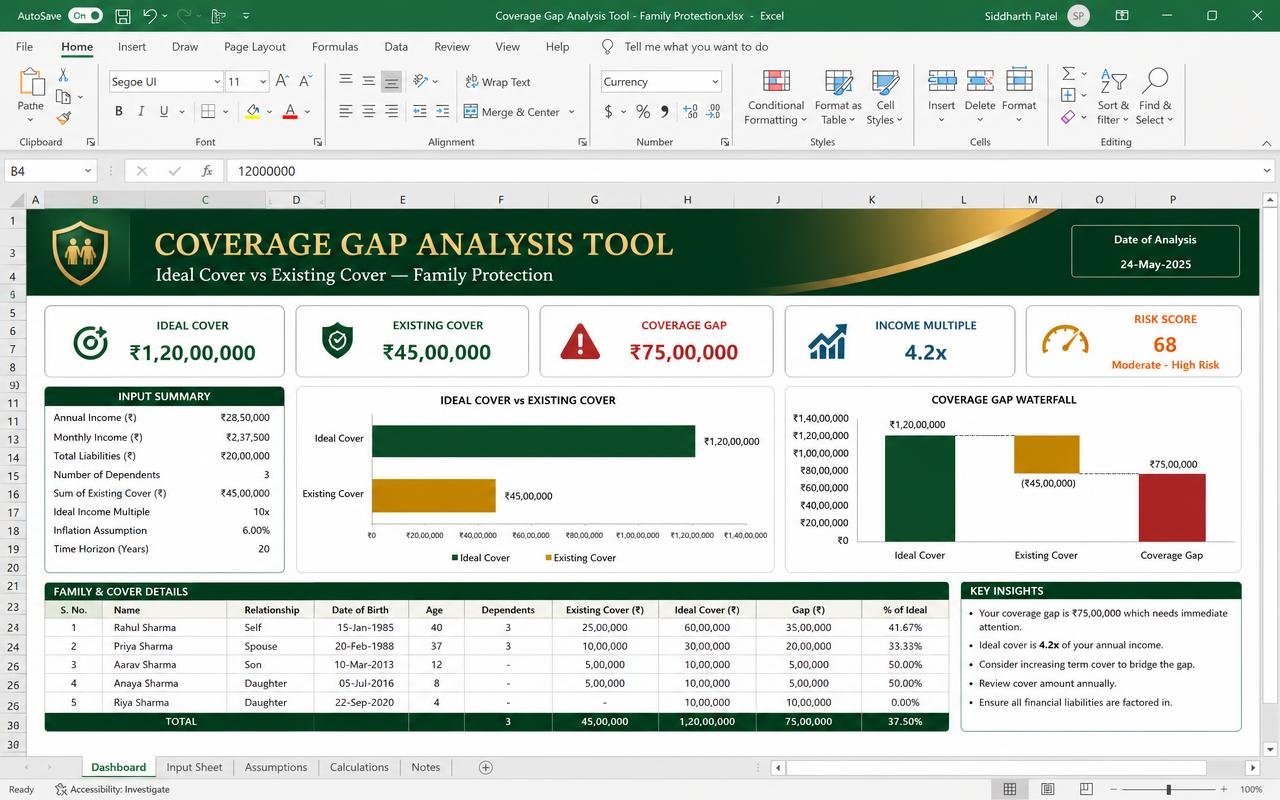This screenshot has height=800, width=1280.
Task: Click the Siddharth Patel account button
Action: pos(1037,16)
